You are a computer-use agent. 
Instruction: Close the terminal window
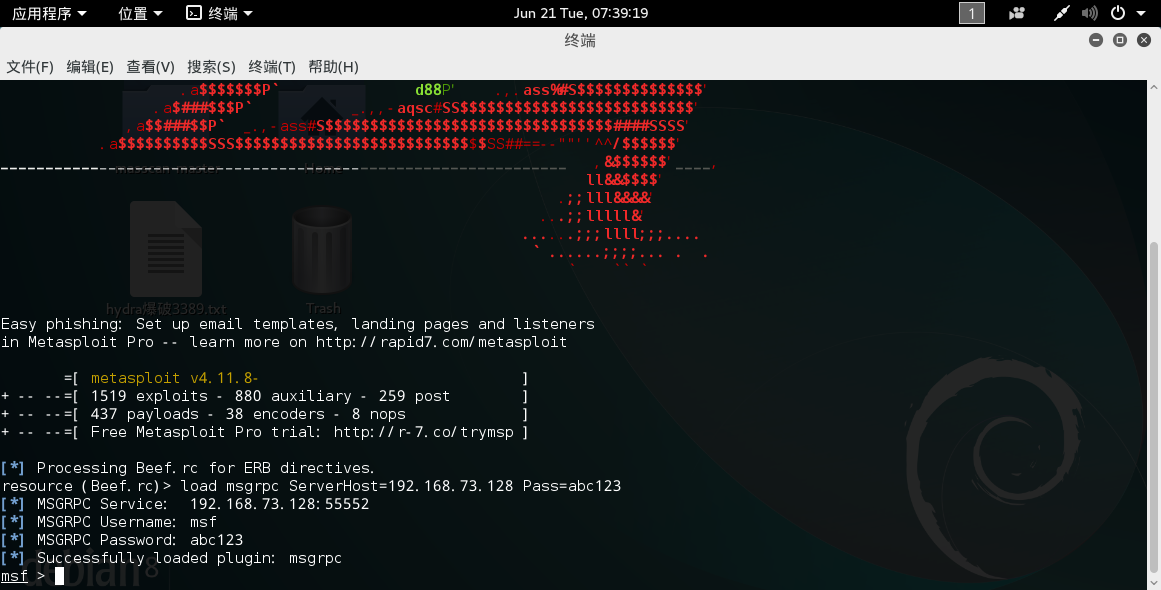[1144, 40]
